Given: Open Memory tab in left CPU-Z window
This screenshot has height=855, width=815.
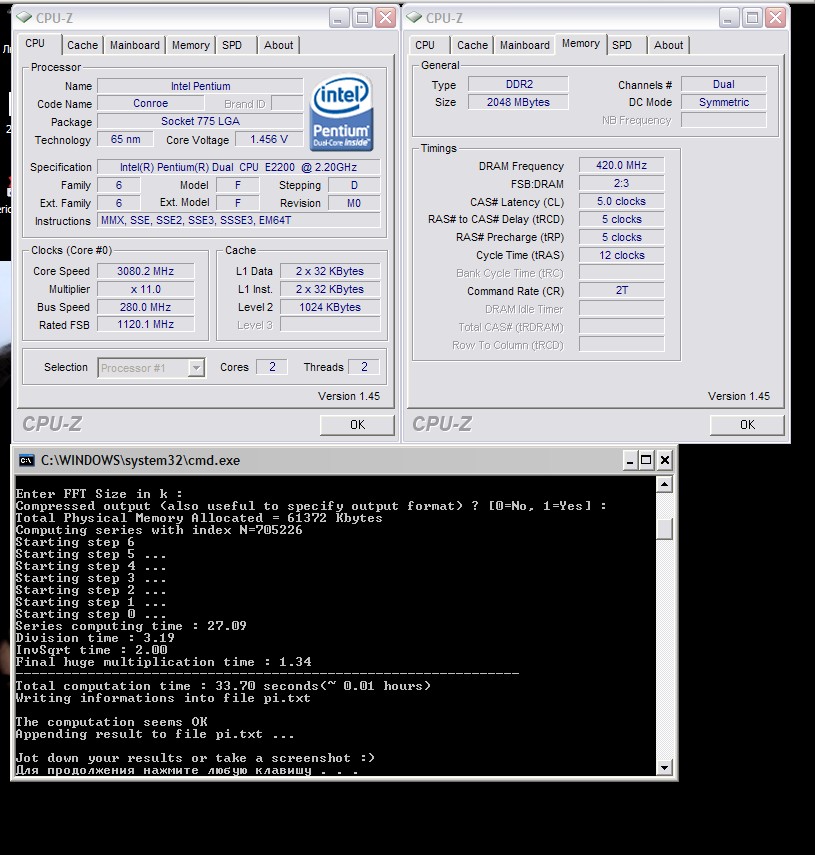Looking at the screenshot, I should (191, 45).
